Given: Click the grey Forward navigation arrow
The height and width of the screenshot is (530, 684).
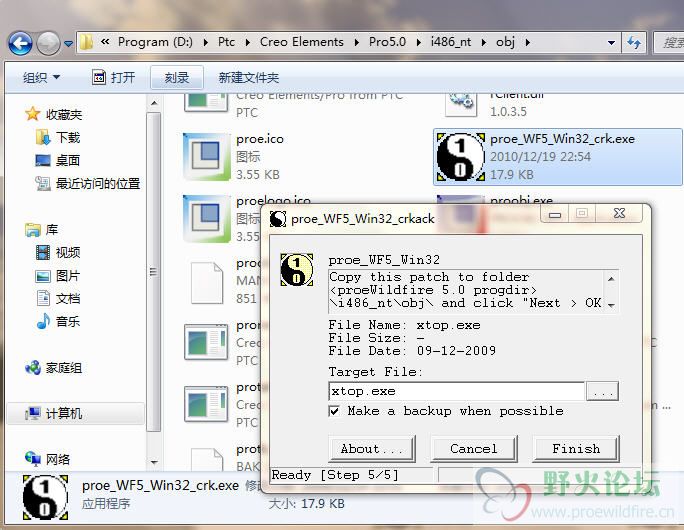Looking at the screenshot, I should point(48,43).
